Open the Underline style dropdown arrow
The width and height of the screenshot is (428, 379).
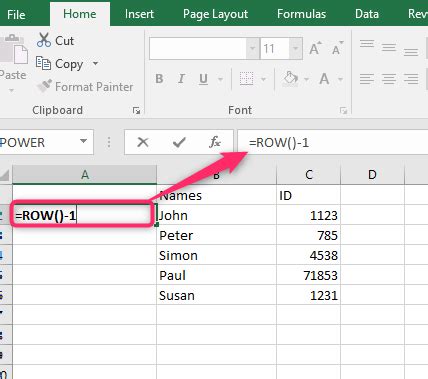220,79
